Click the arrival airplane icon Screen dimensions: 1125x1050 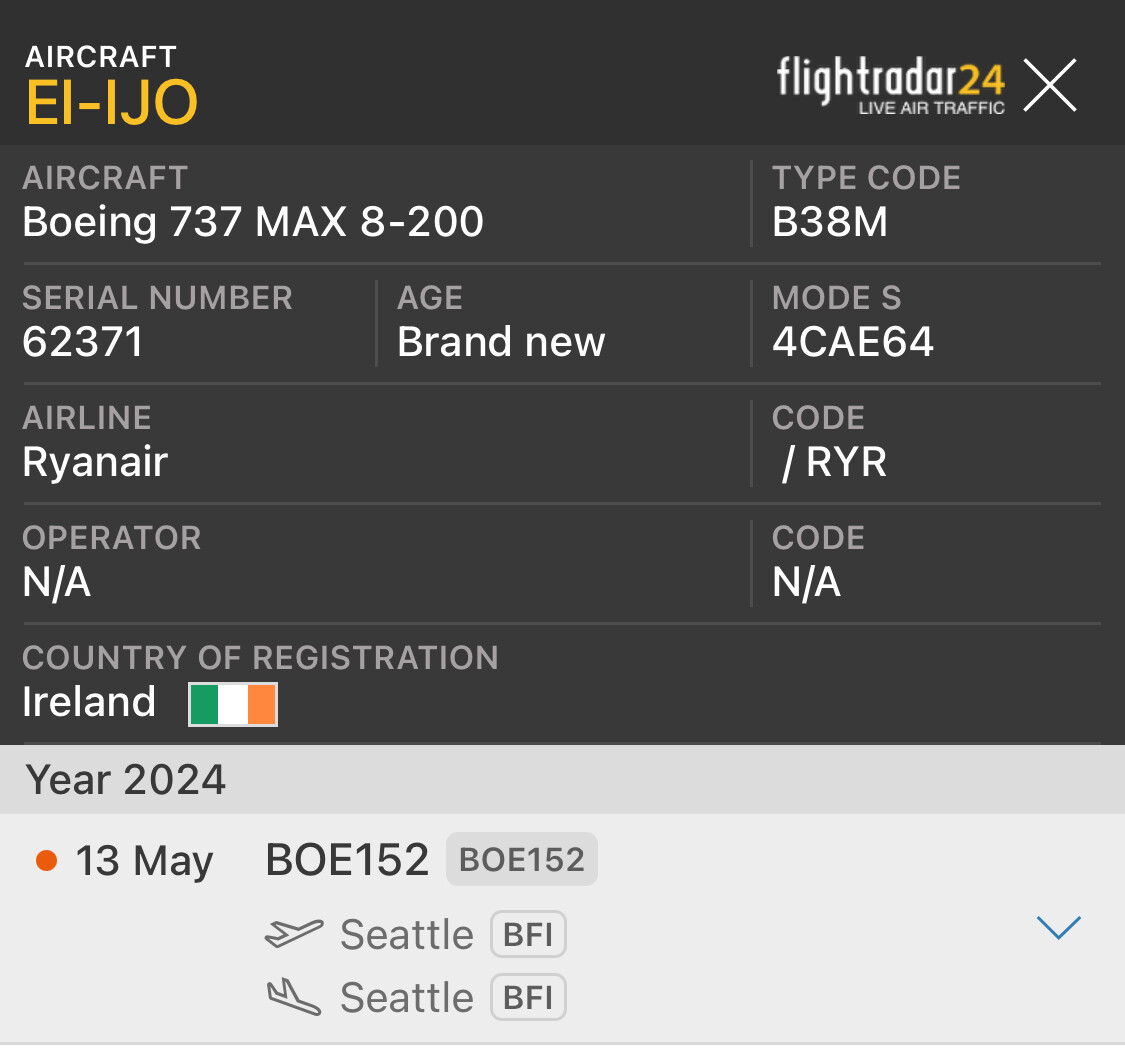coord(294,997)
